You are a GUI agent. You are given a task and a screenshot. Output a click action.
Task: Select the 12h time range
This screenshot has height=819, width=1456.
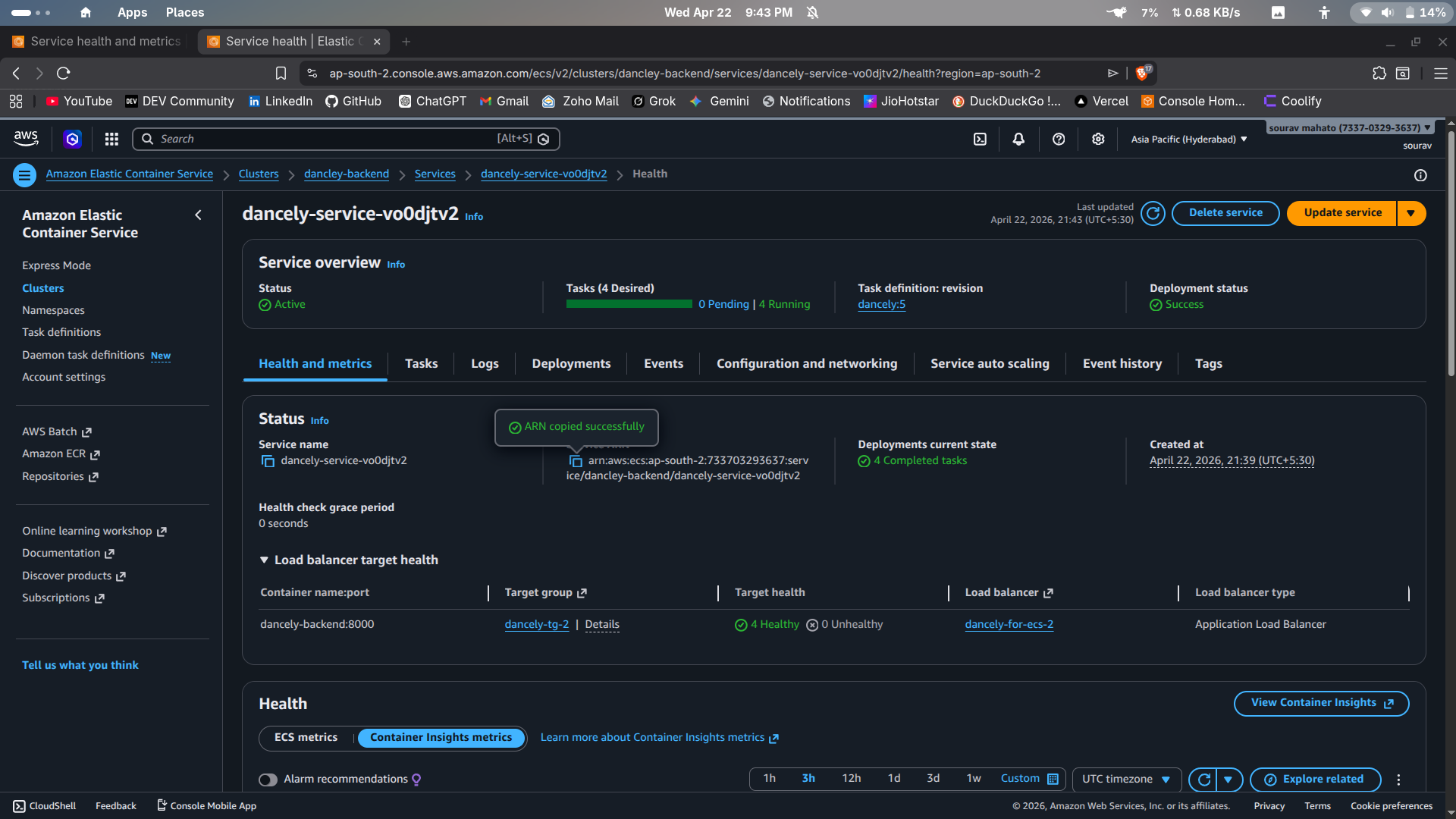(x=851, y=779)
